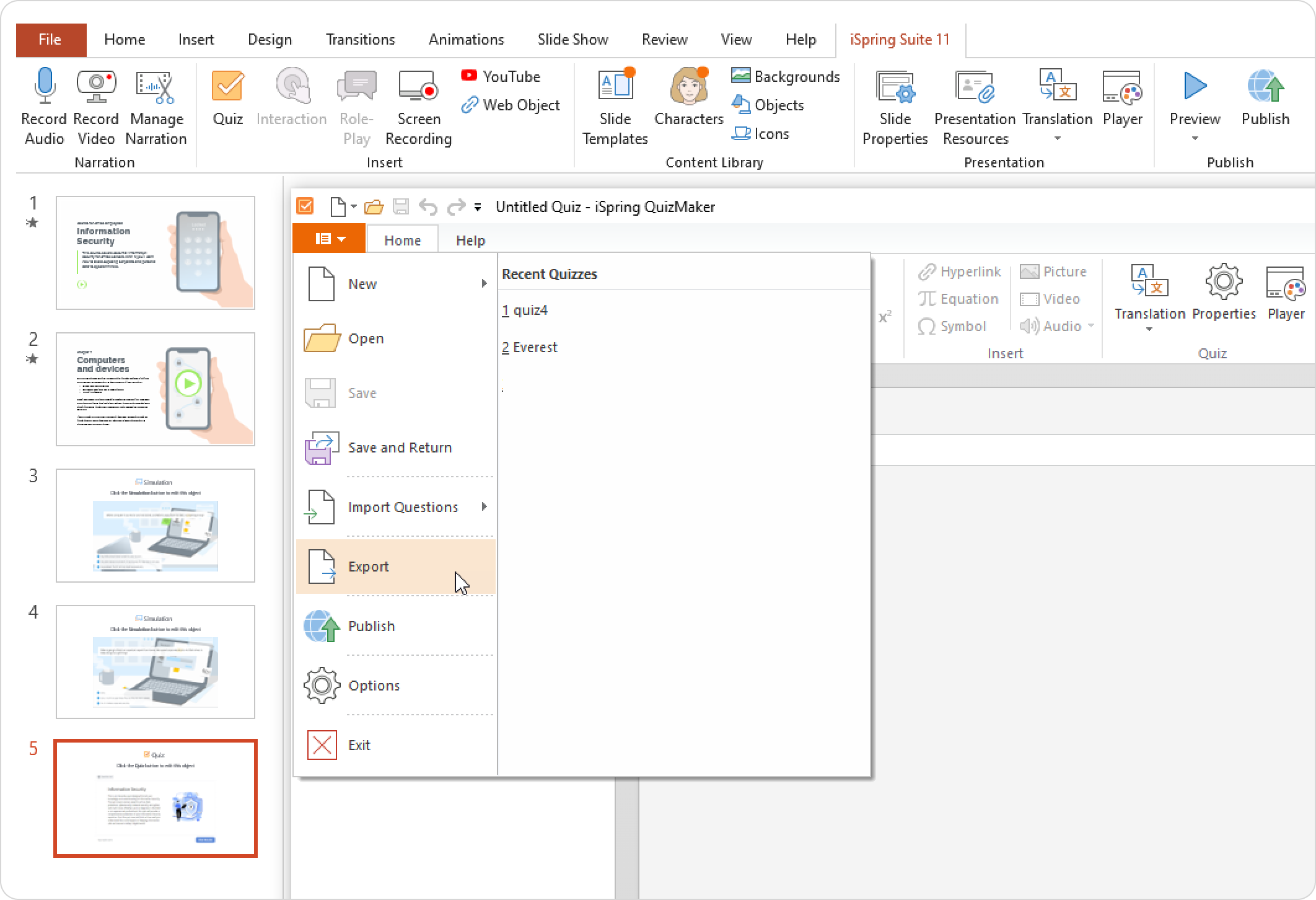Click the QuizMaker save toolbar icon

[401, 206]
